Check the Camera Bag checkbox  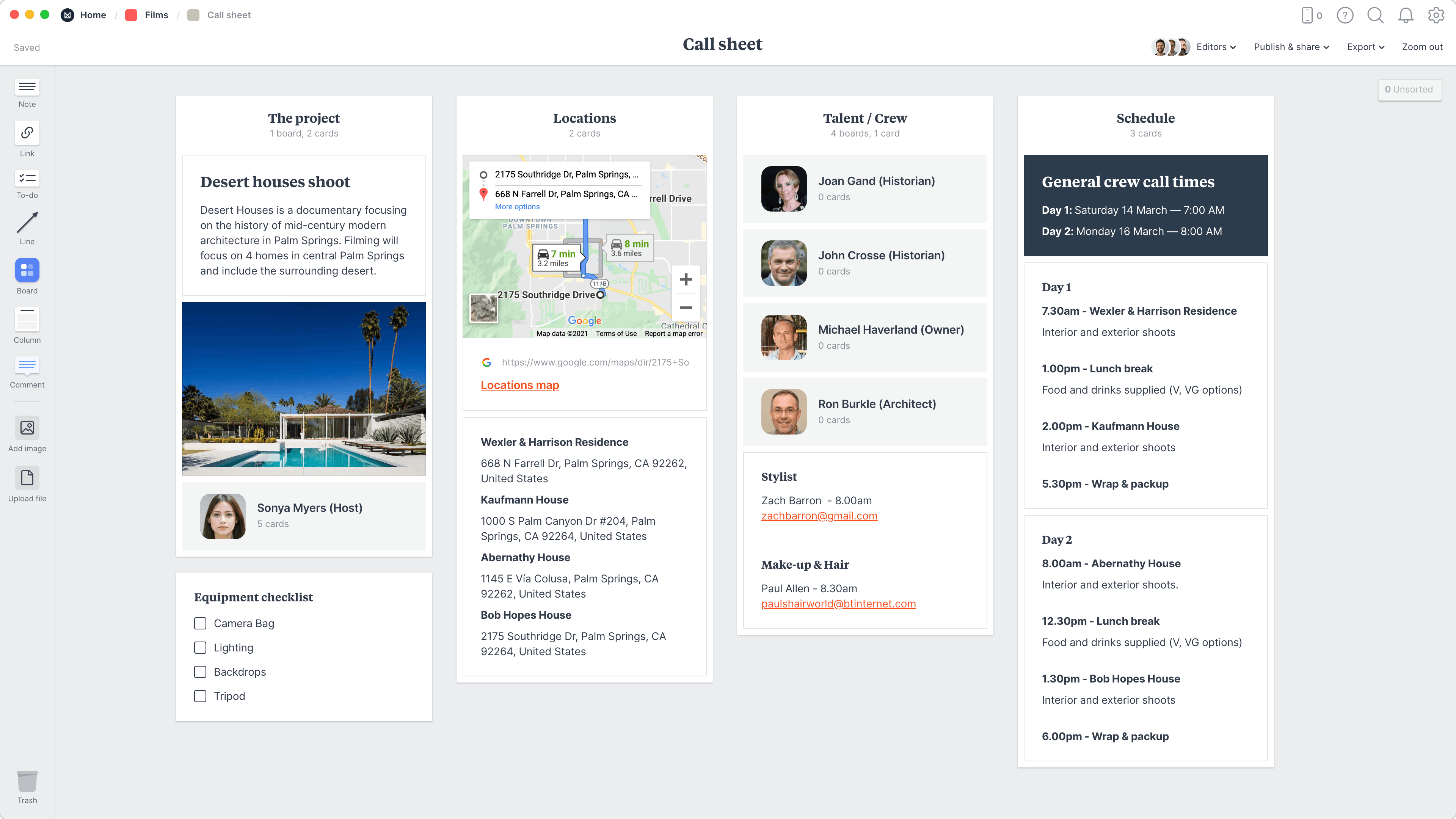tap(200, 623)
